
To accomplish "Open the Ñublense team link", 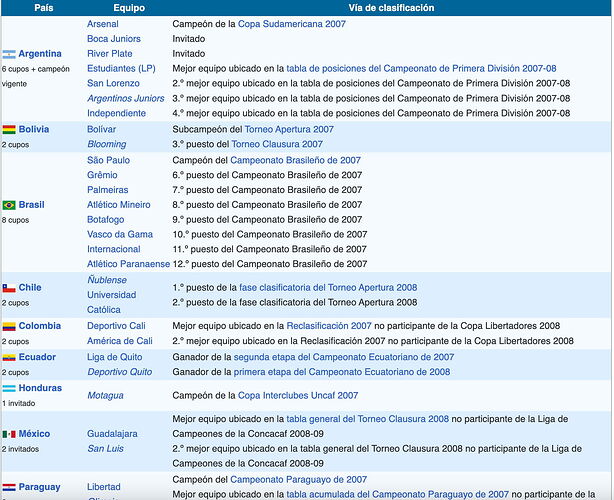I will (x=107, y=280).
